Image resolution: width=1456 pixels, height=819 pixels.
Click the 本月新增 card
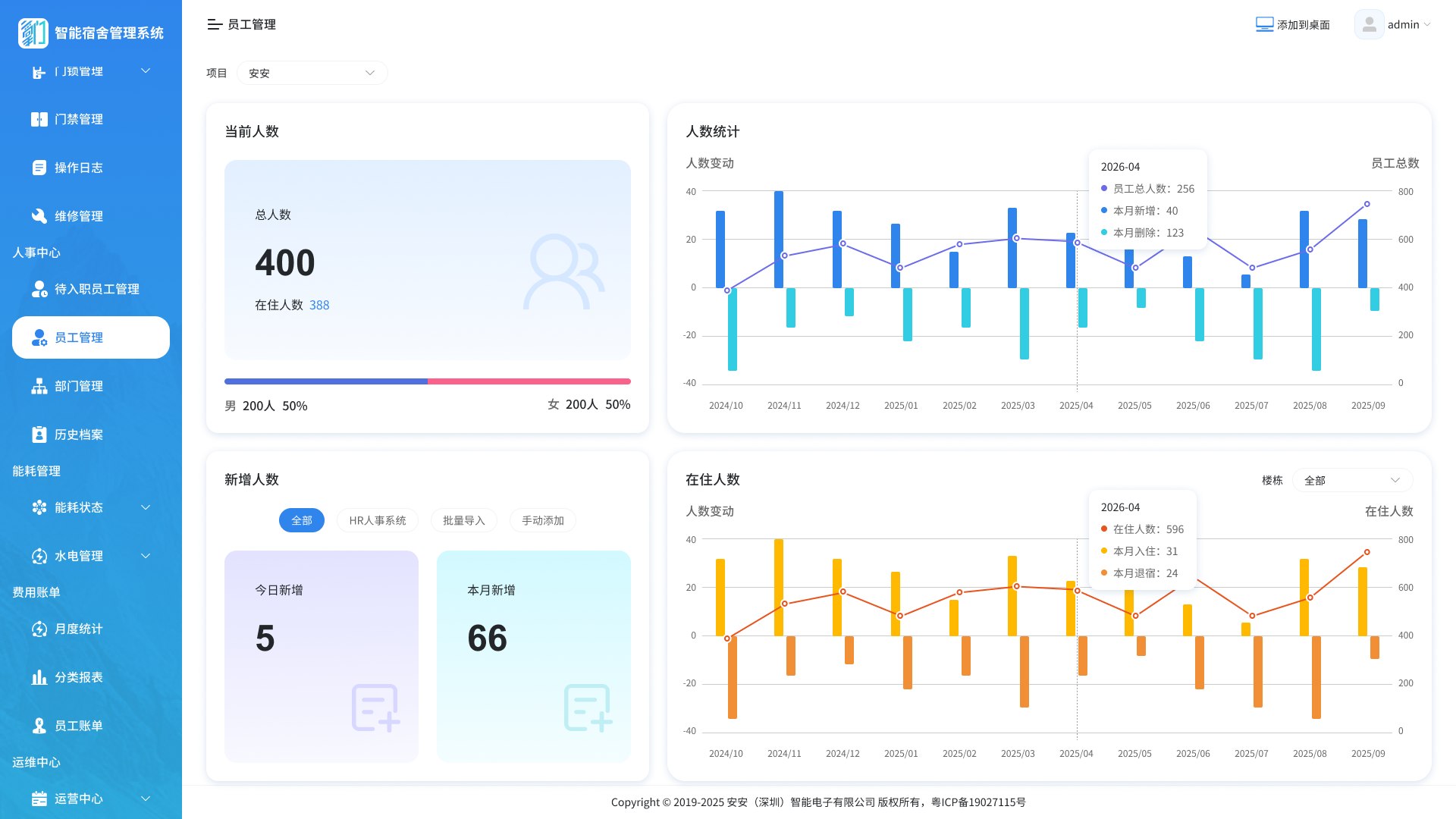(x=534, y=657)
